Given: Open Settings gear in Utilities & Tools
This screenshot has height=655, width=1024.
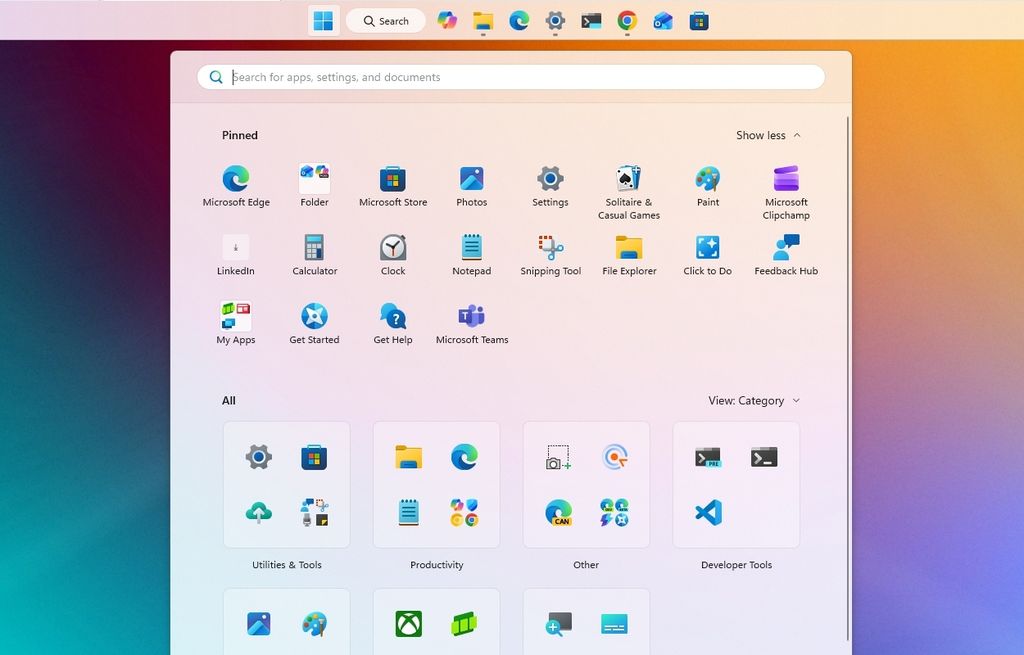Looking at the screenshot, I should tap(259, 457).
